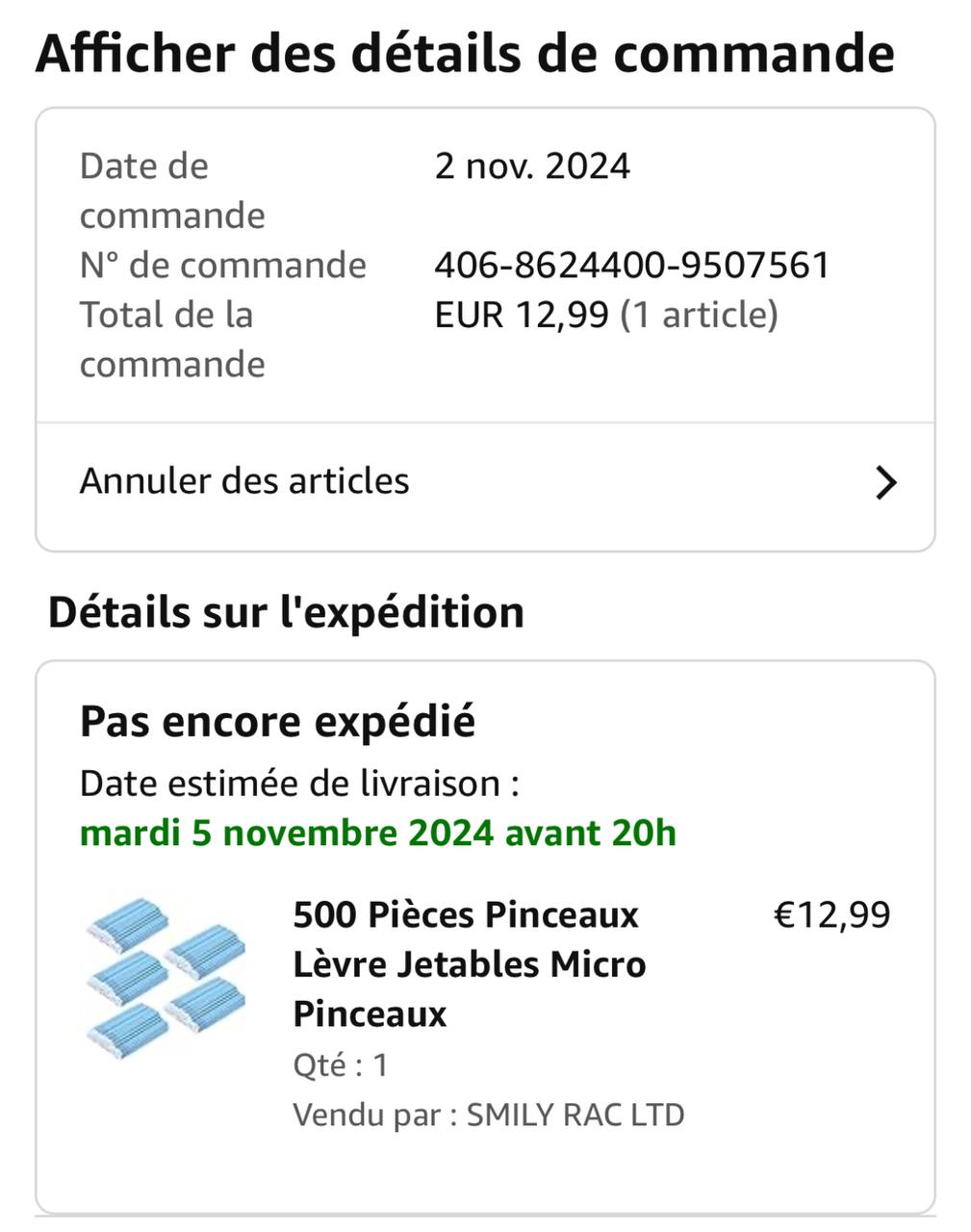Screen dimensions: 971x1232
Task: Click the (1 article) text
Action: coord(699,315)
